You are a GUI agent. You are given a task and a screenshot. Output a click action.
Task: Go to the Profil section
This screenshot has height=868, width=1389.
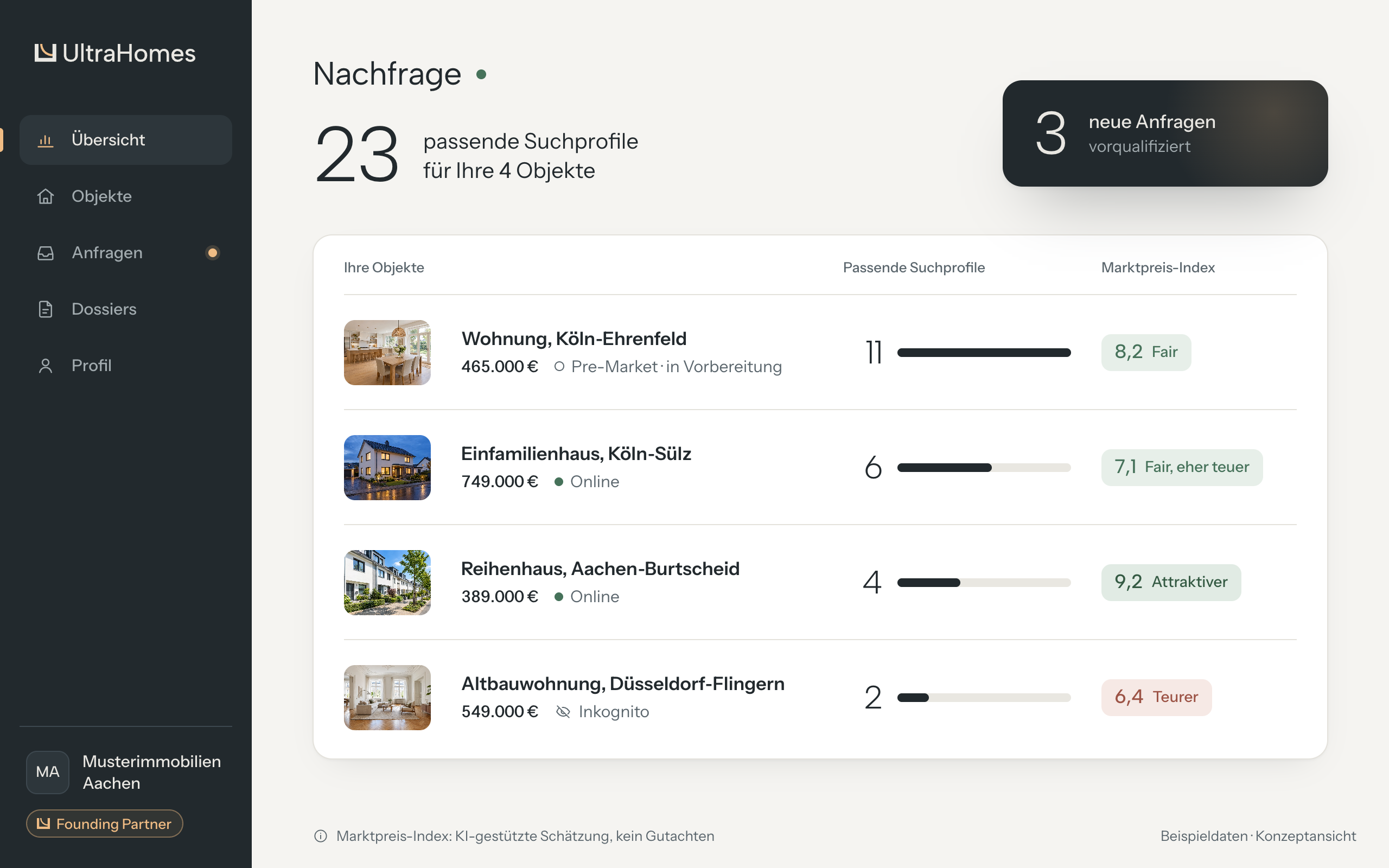[126, 366]
